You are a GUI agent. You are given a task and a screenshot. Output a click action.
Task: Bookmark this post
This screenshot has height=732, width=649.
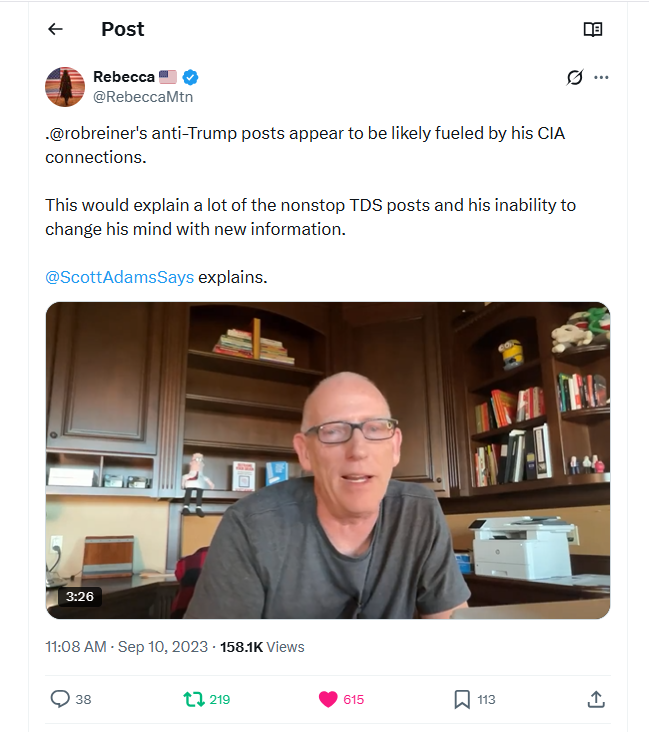pos(462,699)
